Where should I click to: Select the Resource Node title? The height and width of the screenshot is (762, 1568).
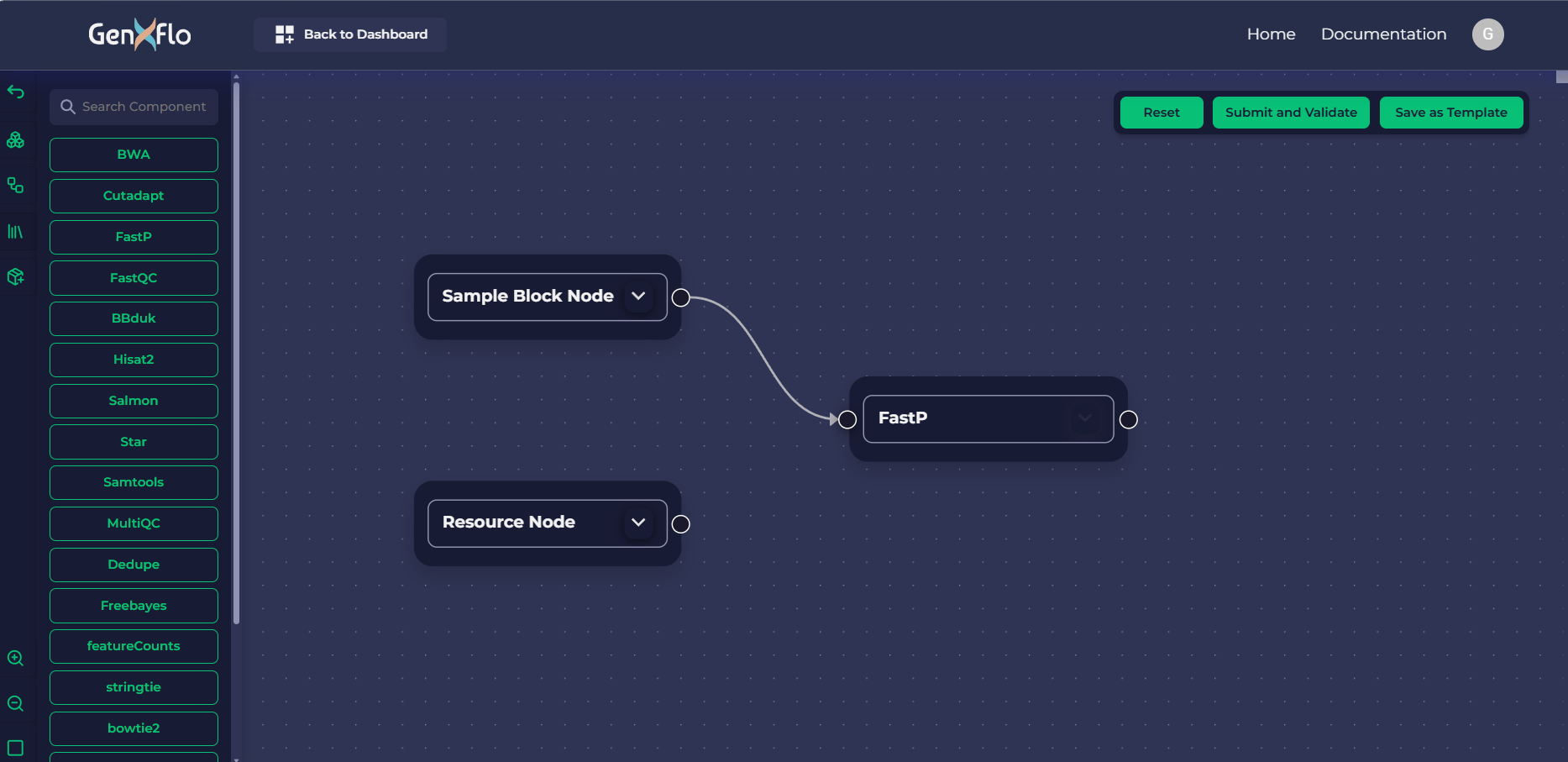click(x=508, y=522)
